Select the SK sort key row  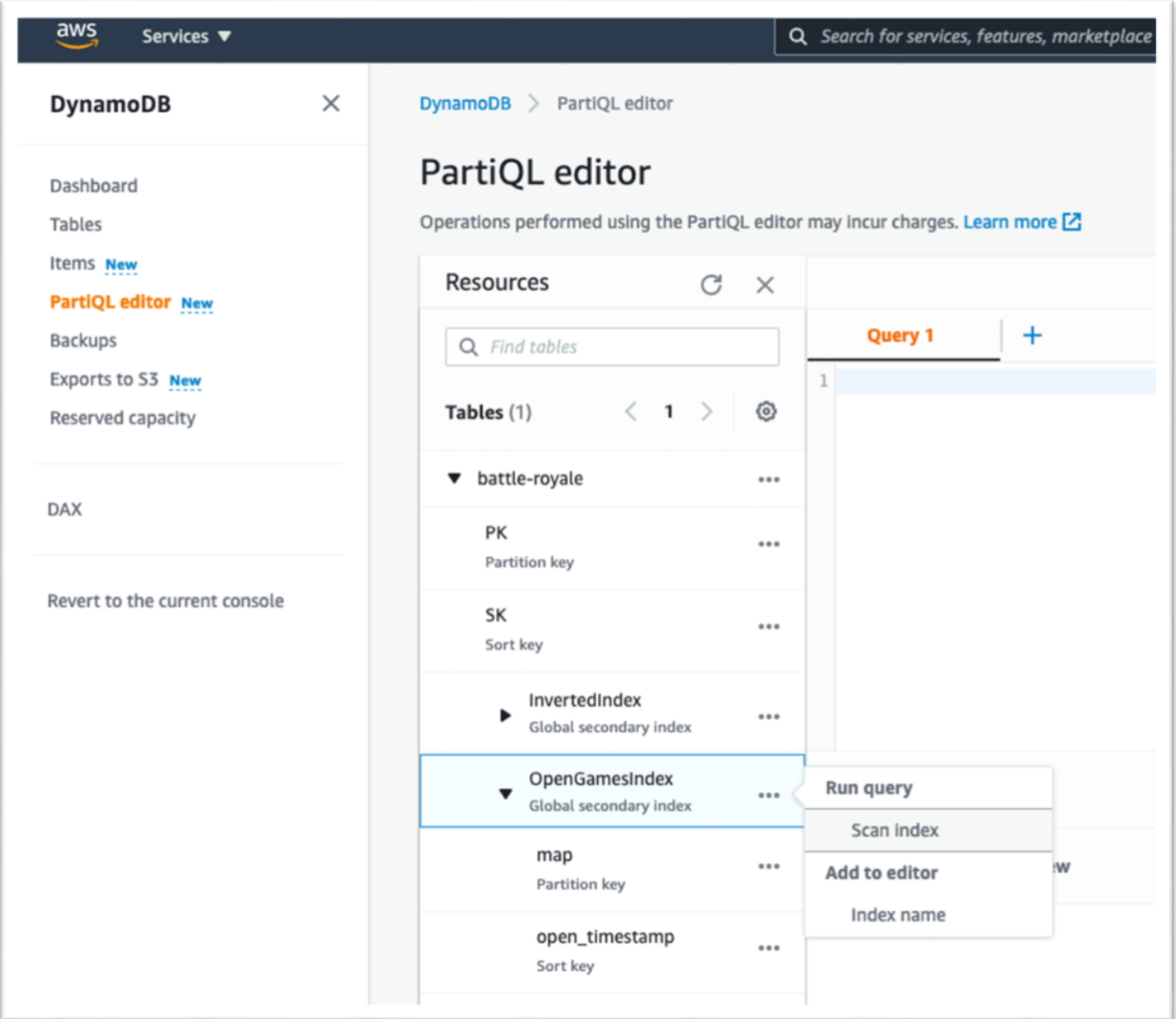click(x=612, y=631)
